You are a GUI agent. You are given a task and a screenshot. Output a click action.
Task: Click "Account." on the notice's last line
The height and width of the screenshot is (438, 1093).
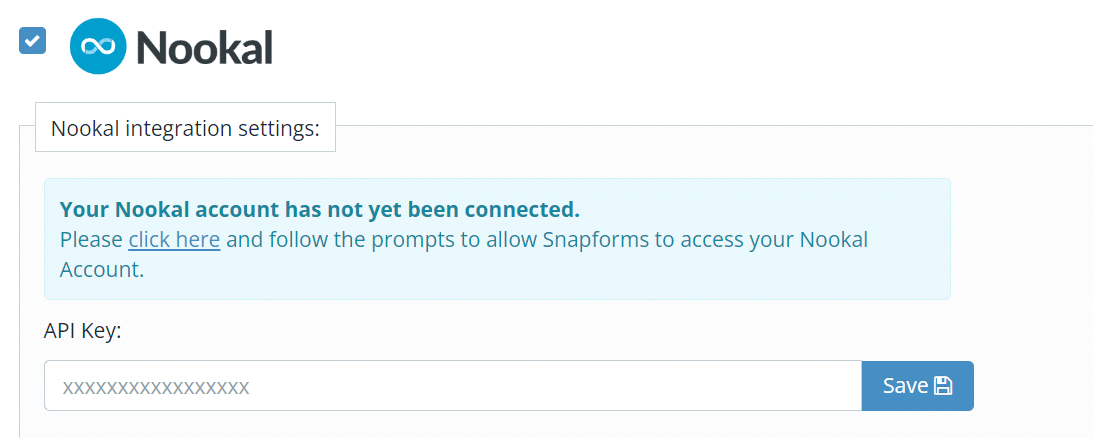pyautogui.click(x=102, y=270)
